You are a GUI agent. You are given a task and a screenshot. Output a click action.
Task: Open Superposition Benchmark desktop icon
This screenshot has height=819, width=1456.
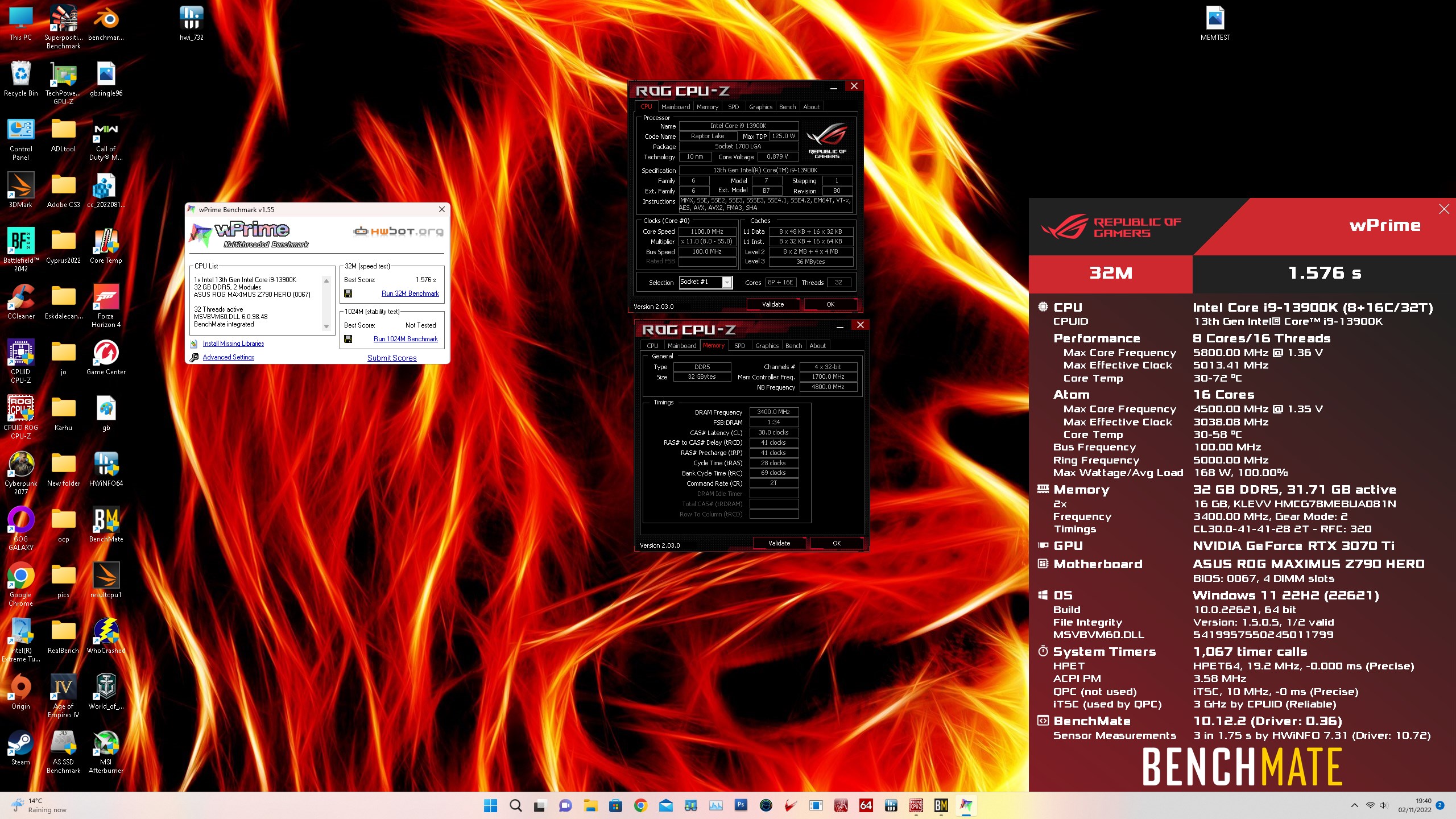pyautogui.click(x=63, y=26)
